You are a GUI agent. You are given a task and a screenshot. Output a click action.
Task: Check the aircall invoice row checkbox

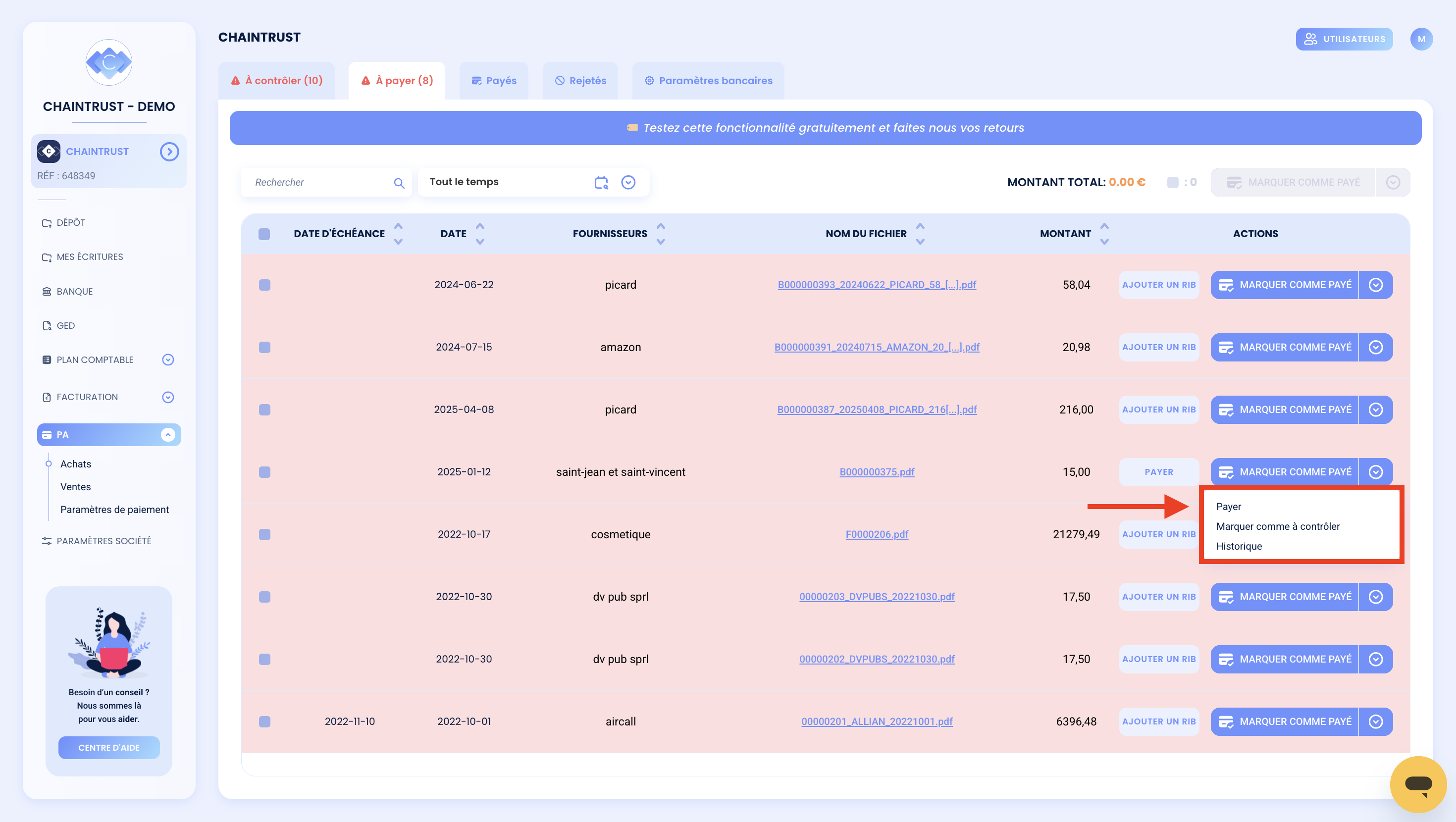pyautogui.click(x=264, y=721)
